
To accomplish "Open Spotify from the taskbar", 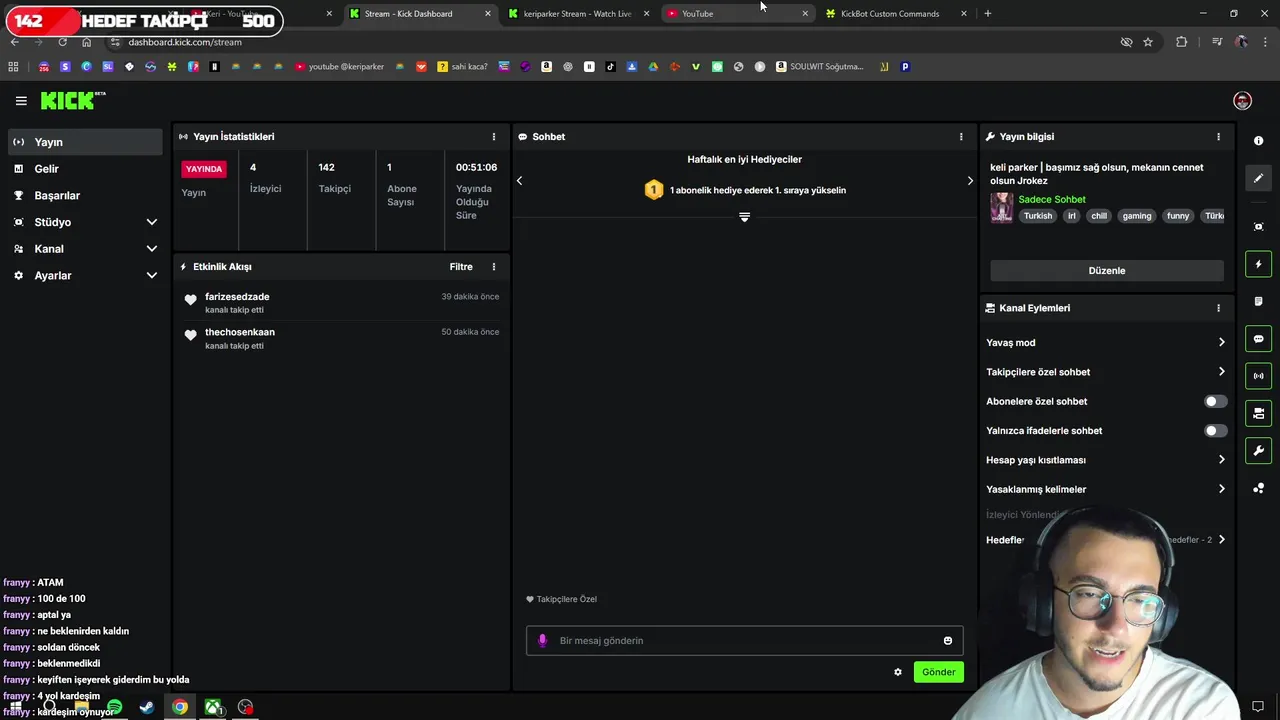I will [114, 707].
